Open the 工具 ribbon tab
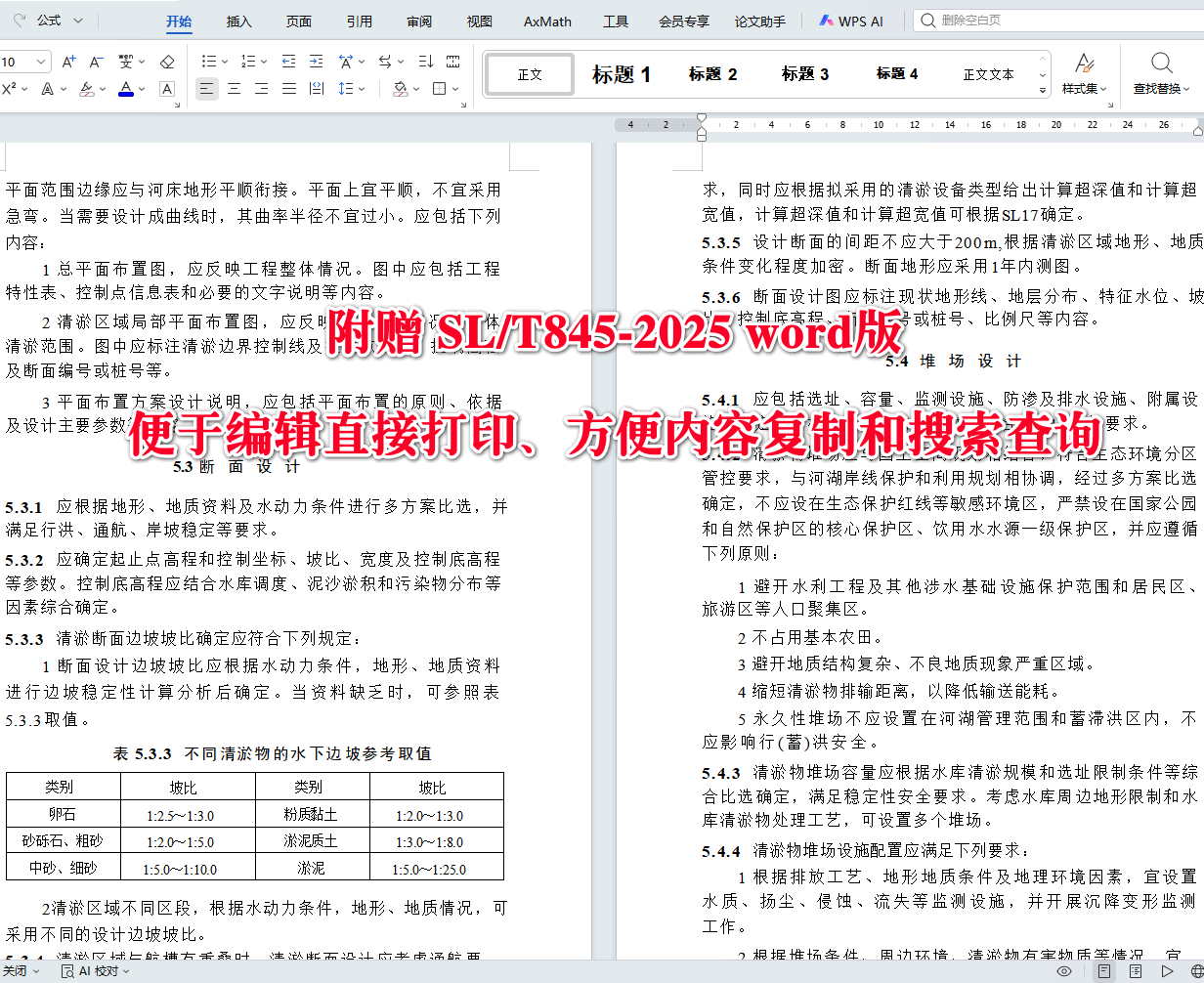 click(x=616, y=21)
